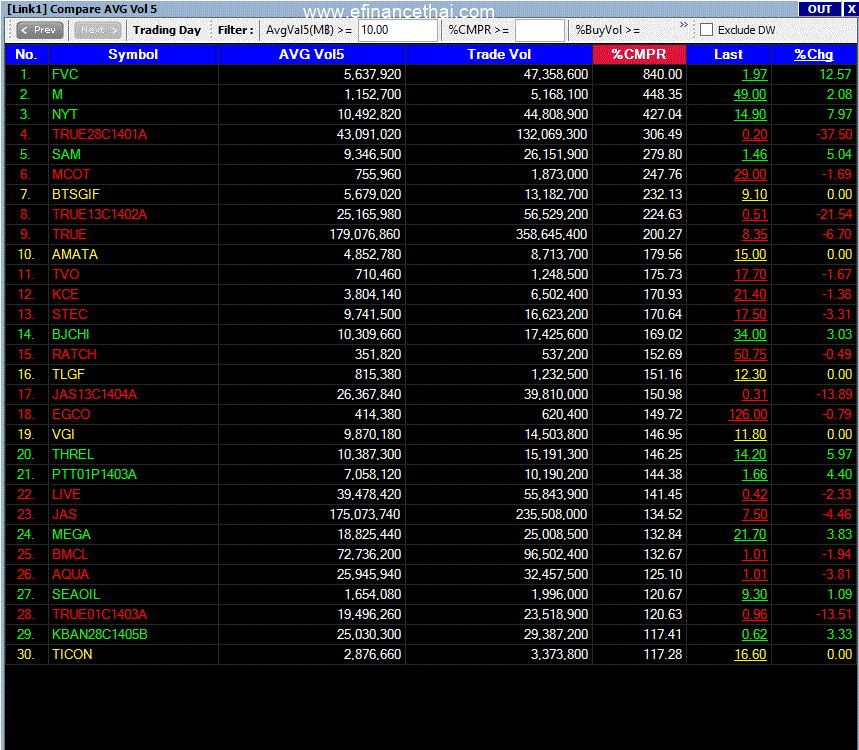This screenshot has height=750, width=859.
Task: Select the JAS symbol in row 23
Action: coord(64,514)
